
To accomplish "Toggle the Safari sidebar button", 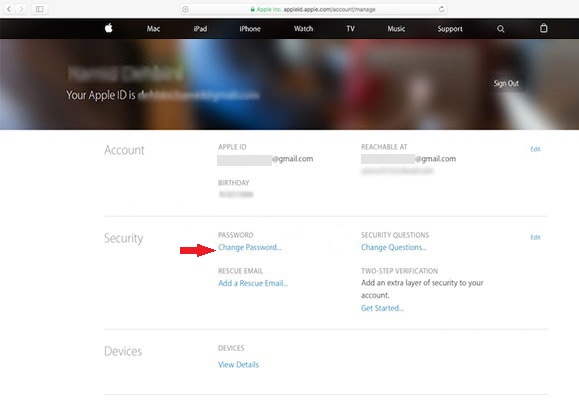I will click(40, 9).
